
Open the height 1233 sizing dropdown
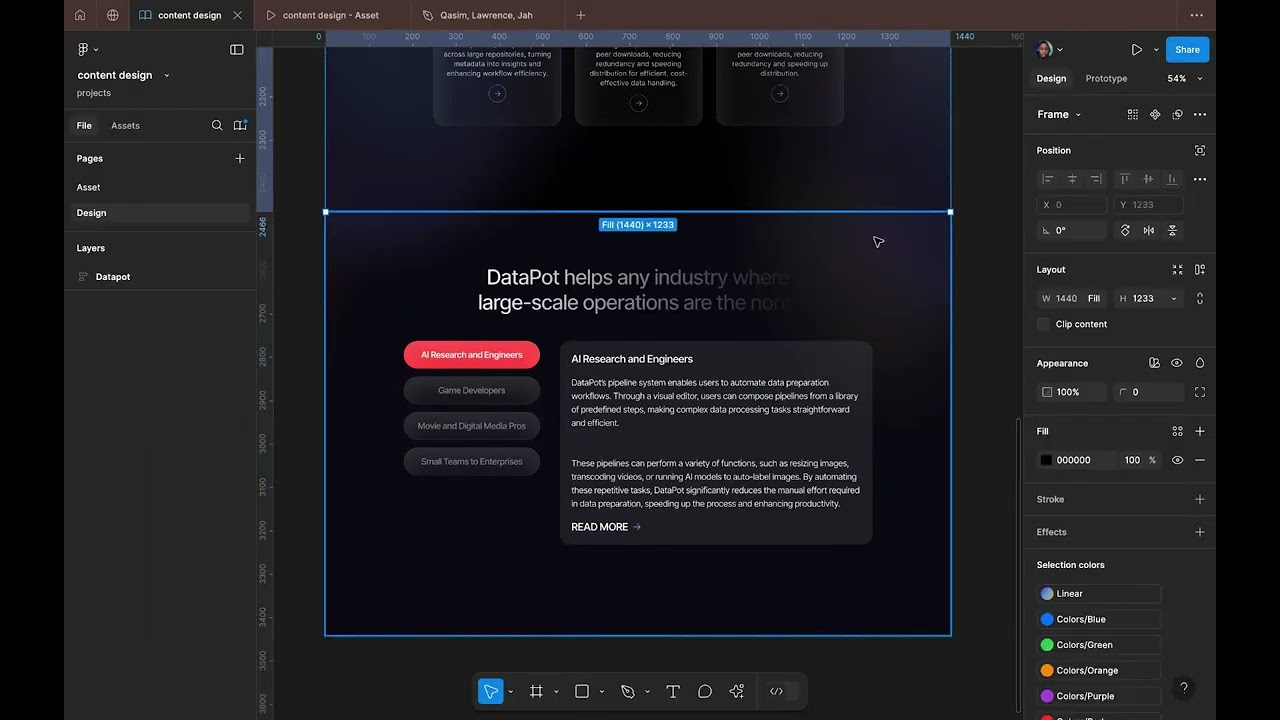click(x=1174, y=298)
